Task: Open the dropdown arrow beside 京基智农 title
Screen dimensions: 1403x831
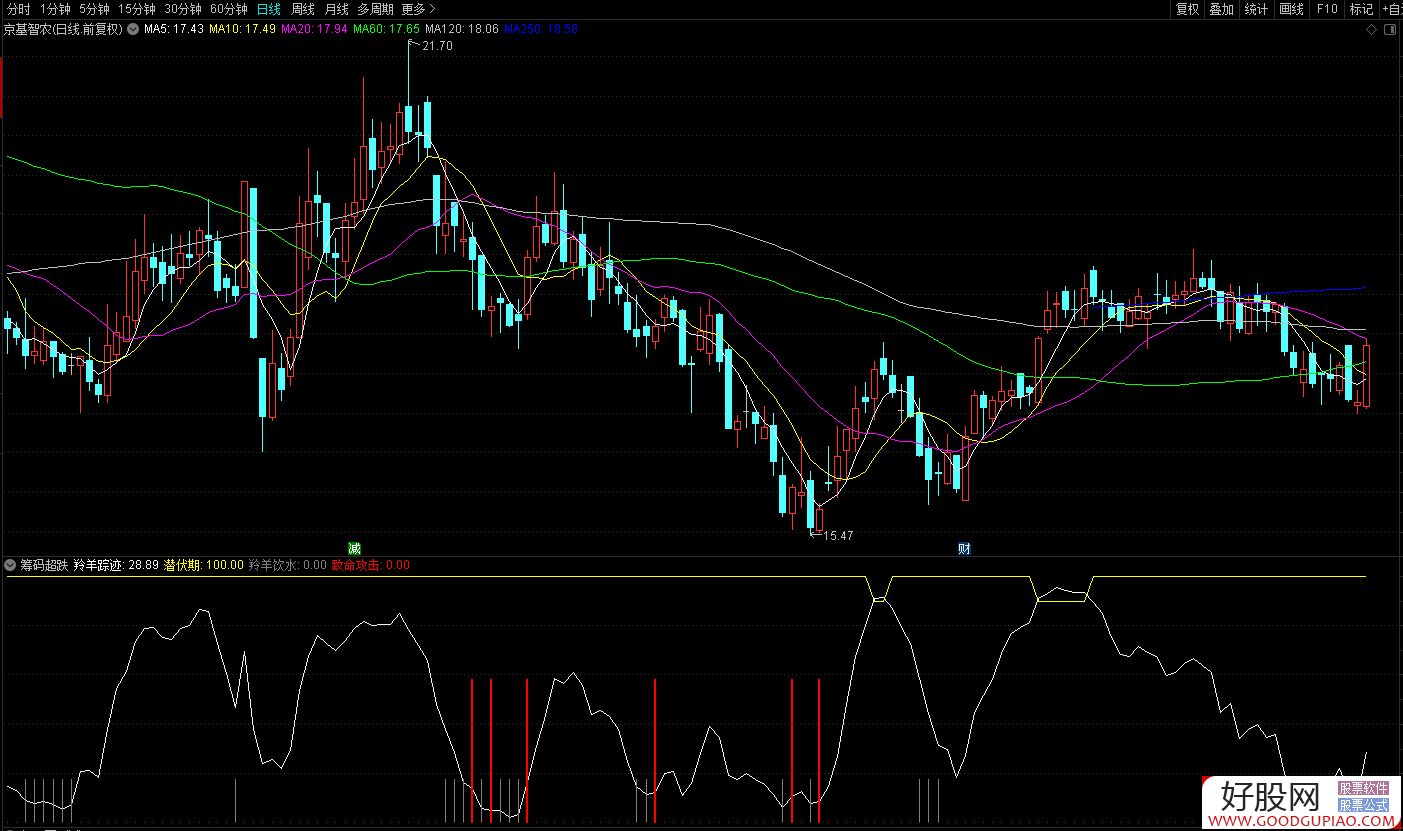Action: pyautogui.click(x=132, y=29)
